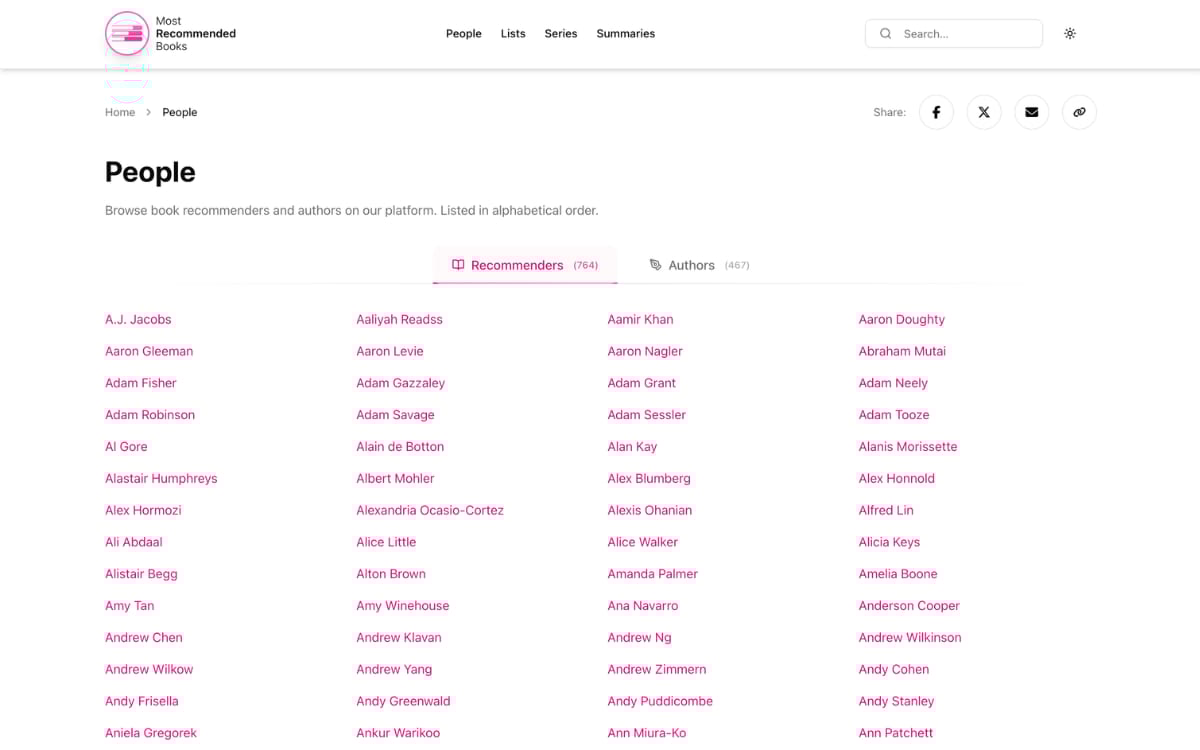The width and height of the screenshot is (1200, 750).
Task: Click the Adam Robinson name link
Action: pyautogui.click(x=150, y=415)
